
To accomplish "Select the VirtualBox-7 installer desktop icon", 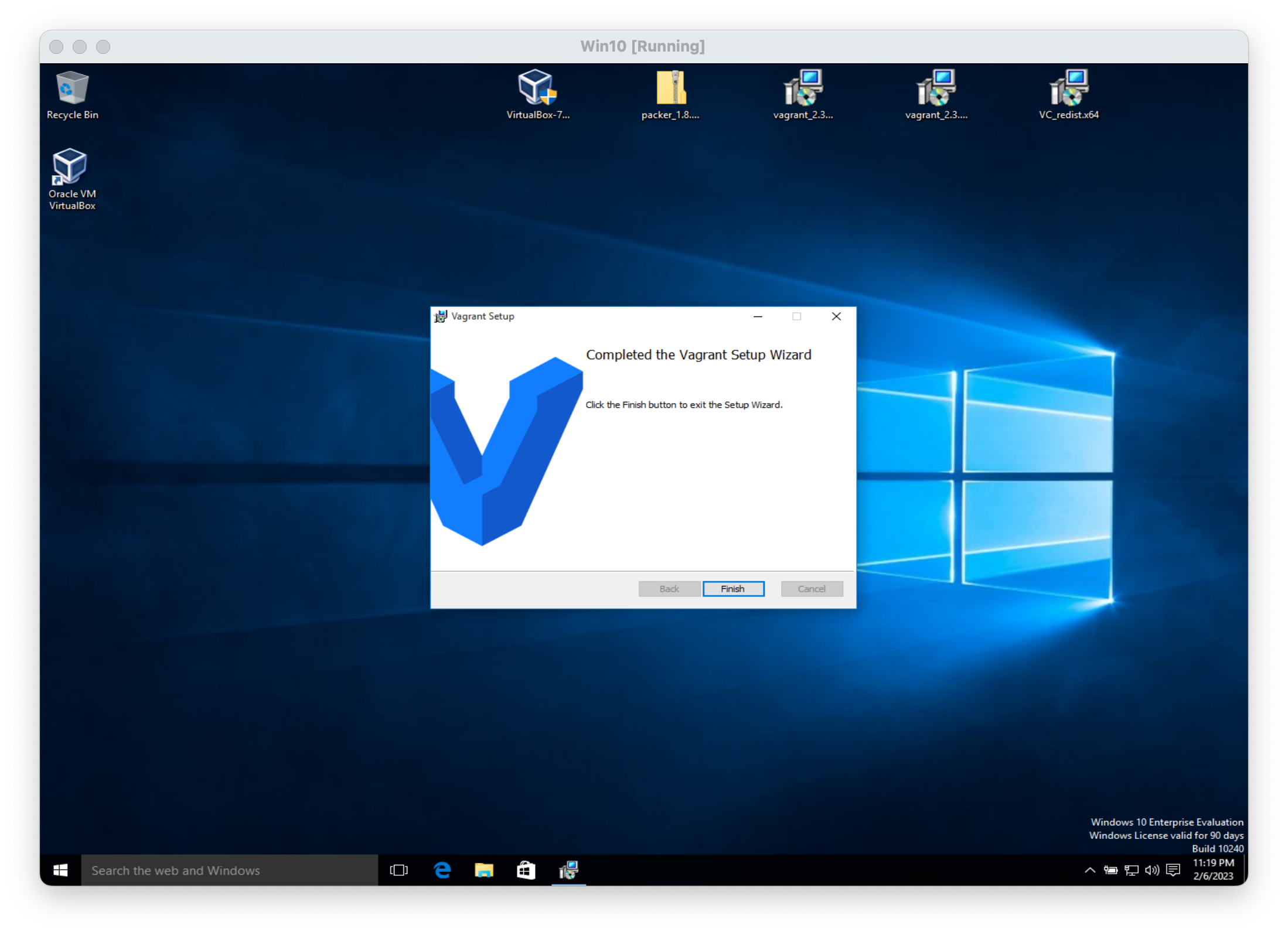I will (537, 94).
